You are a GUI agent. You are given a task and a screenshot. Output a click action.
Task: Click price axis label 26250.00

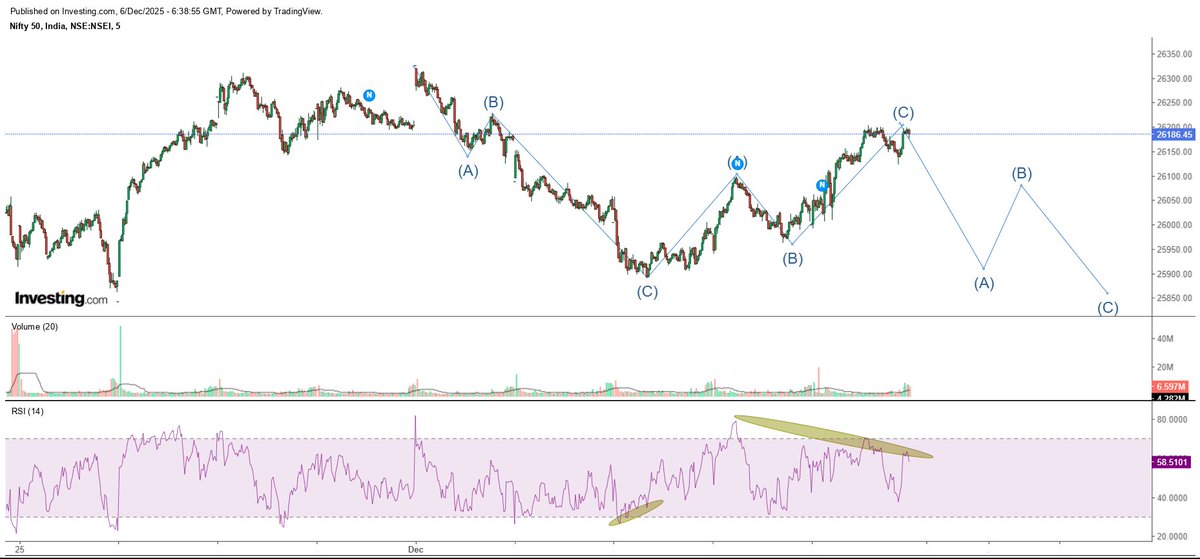(1172, 103)
